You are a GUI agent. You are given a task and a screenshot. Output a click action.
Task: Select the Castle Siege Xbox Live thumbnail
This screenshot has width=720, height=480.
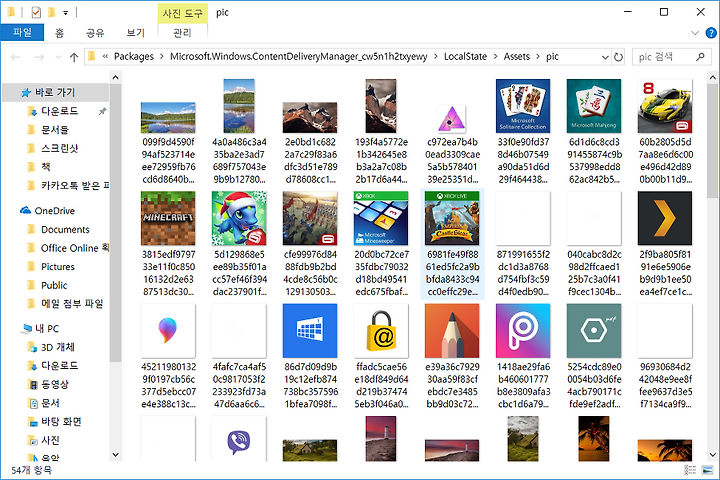coord(452,218)
